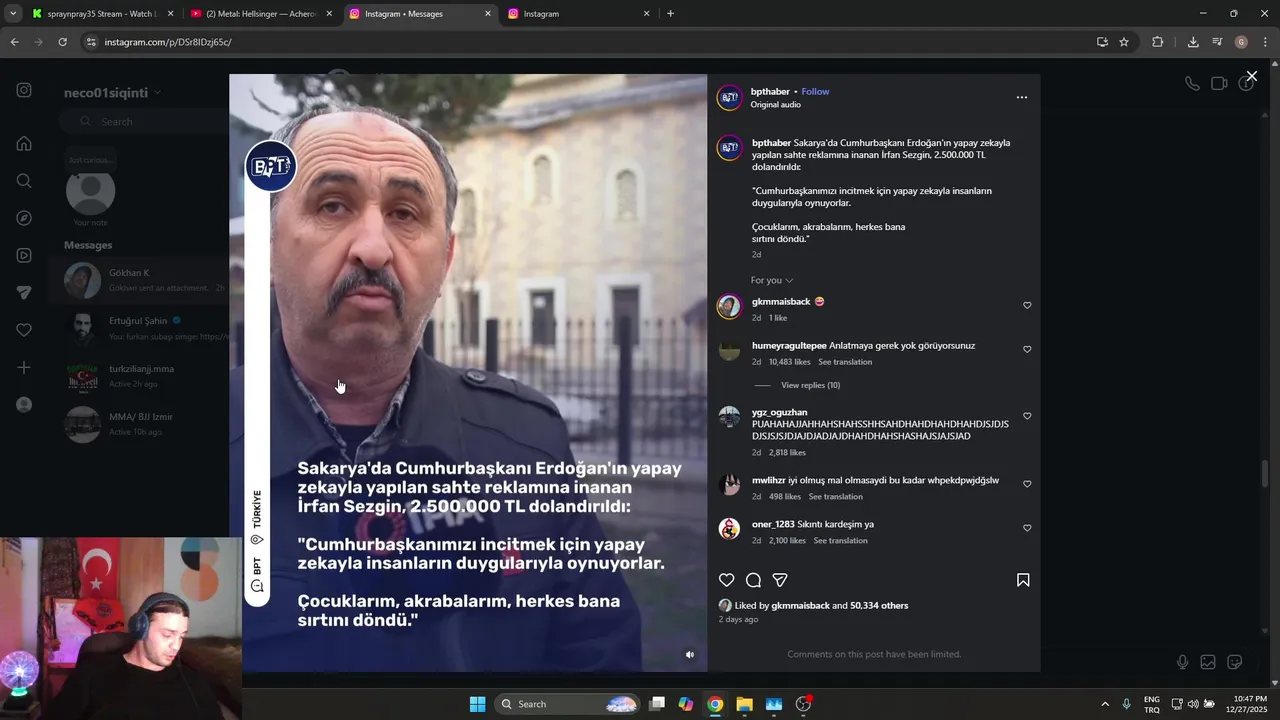Bookmark this page with the star icon

pos(1124,42)
